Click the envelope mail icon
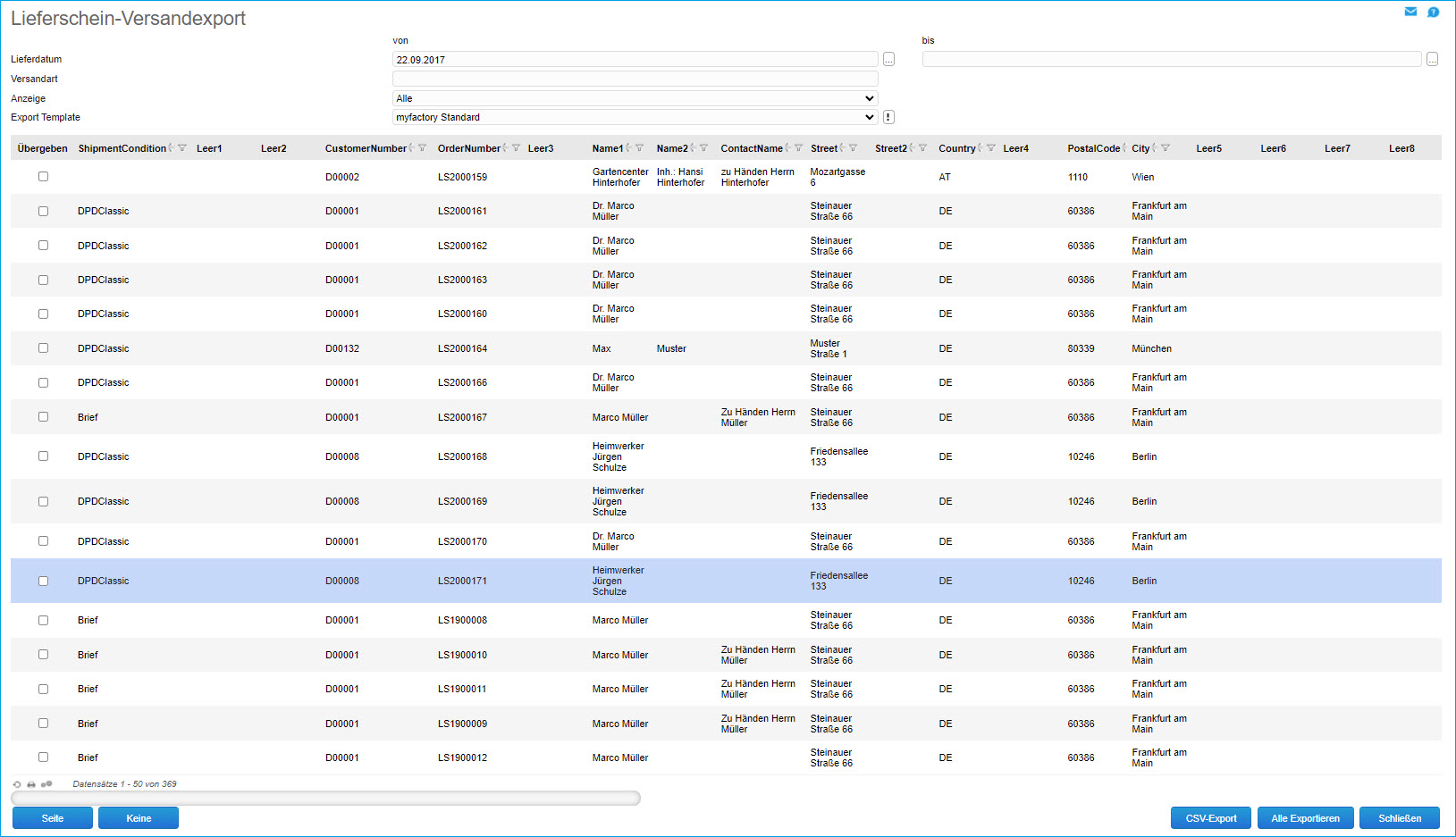This screenshot has height=837, width=1456. [x=1410, y=12]
